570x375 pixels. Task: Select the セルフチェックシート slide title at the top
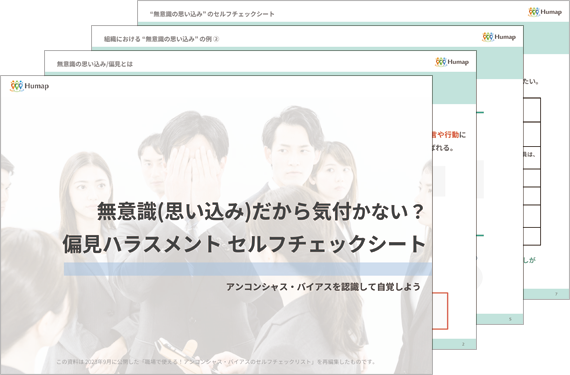(212, 14)
